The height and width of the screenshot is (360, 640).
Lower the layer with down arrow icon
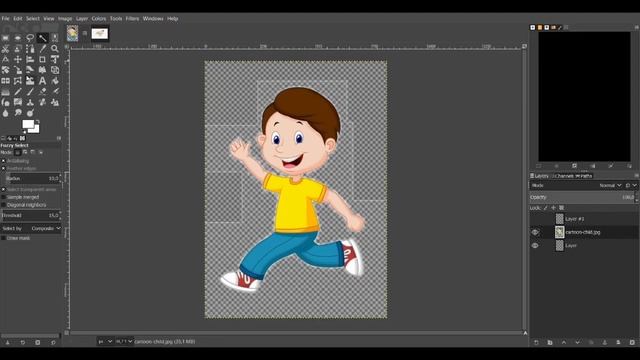578,342
